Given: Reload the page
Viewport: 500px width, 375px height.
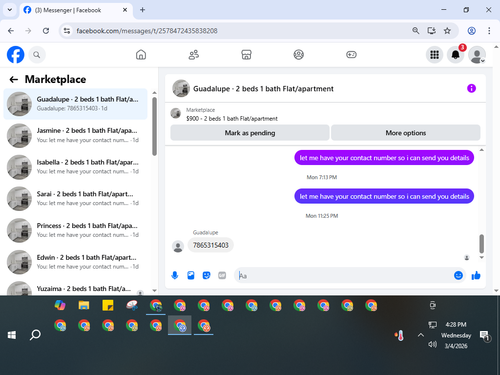Looking at the screenshot, I should [46, 31].
